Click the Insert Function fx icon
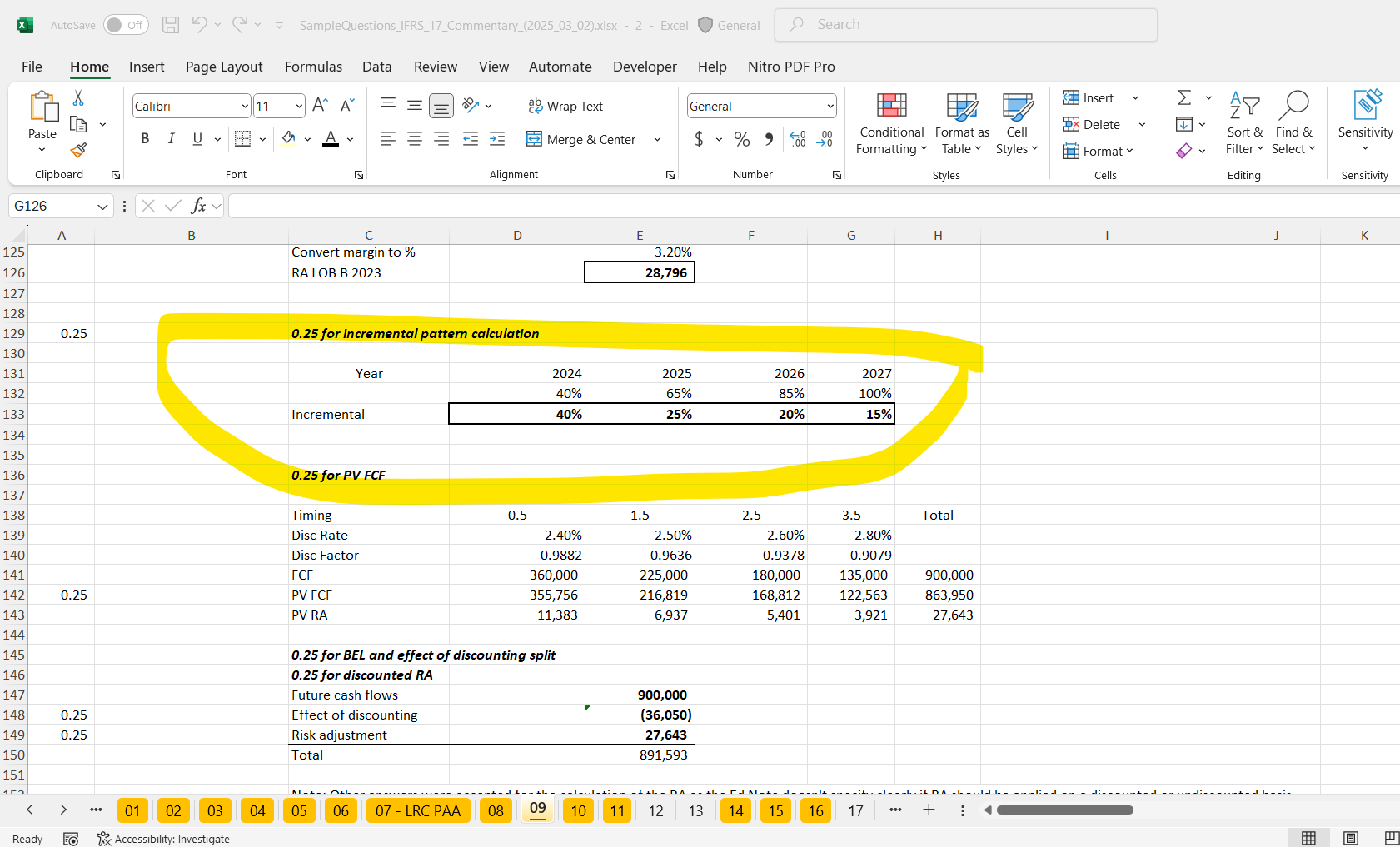The width and height of the screenshot is (1400, 847). [x=198, y=206]
